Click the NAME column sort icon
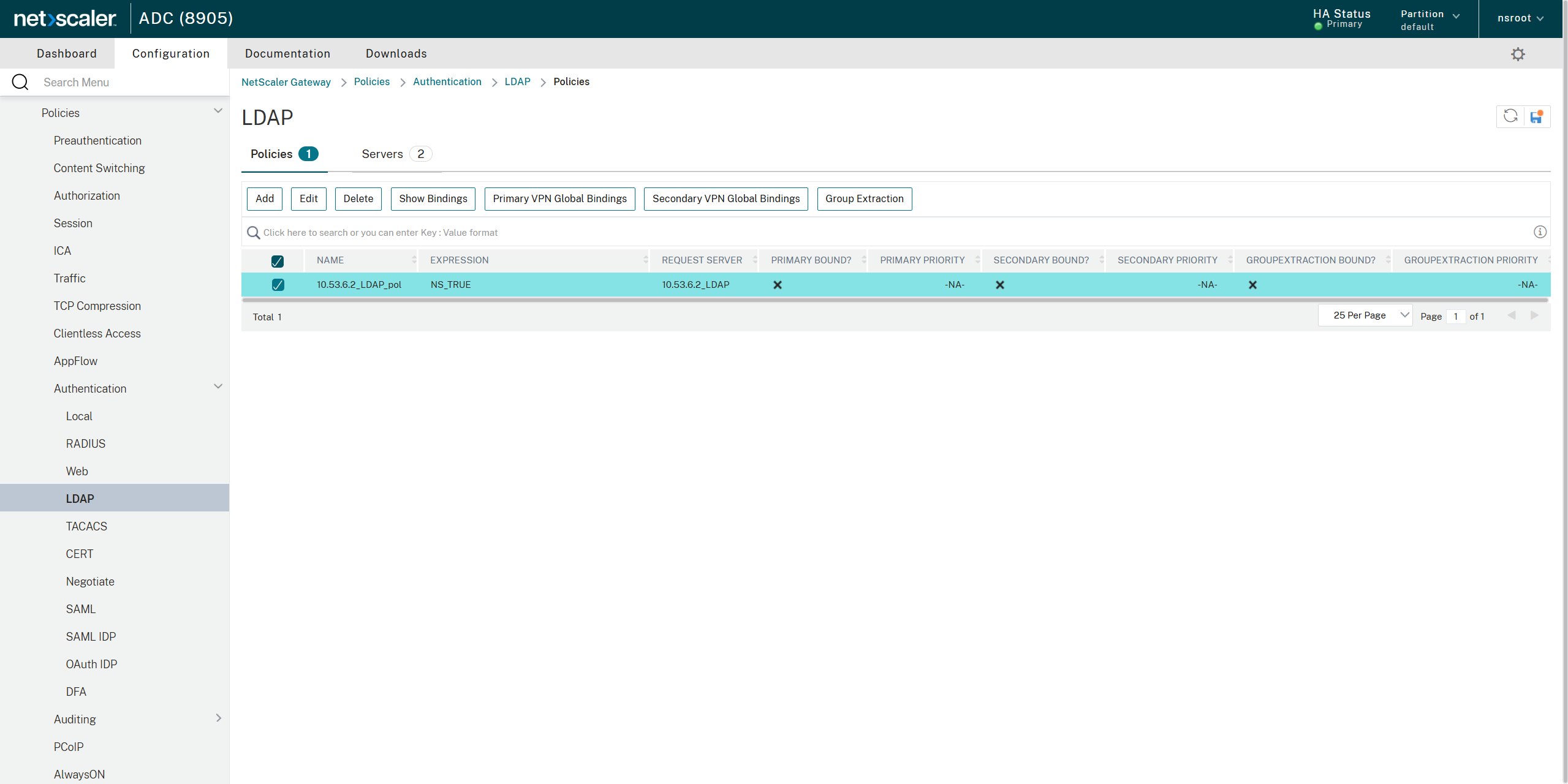The image size is (1568, 784). tap(414, 260)
